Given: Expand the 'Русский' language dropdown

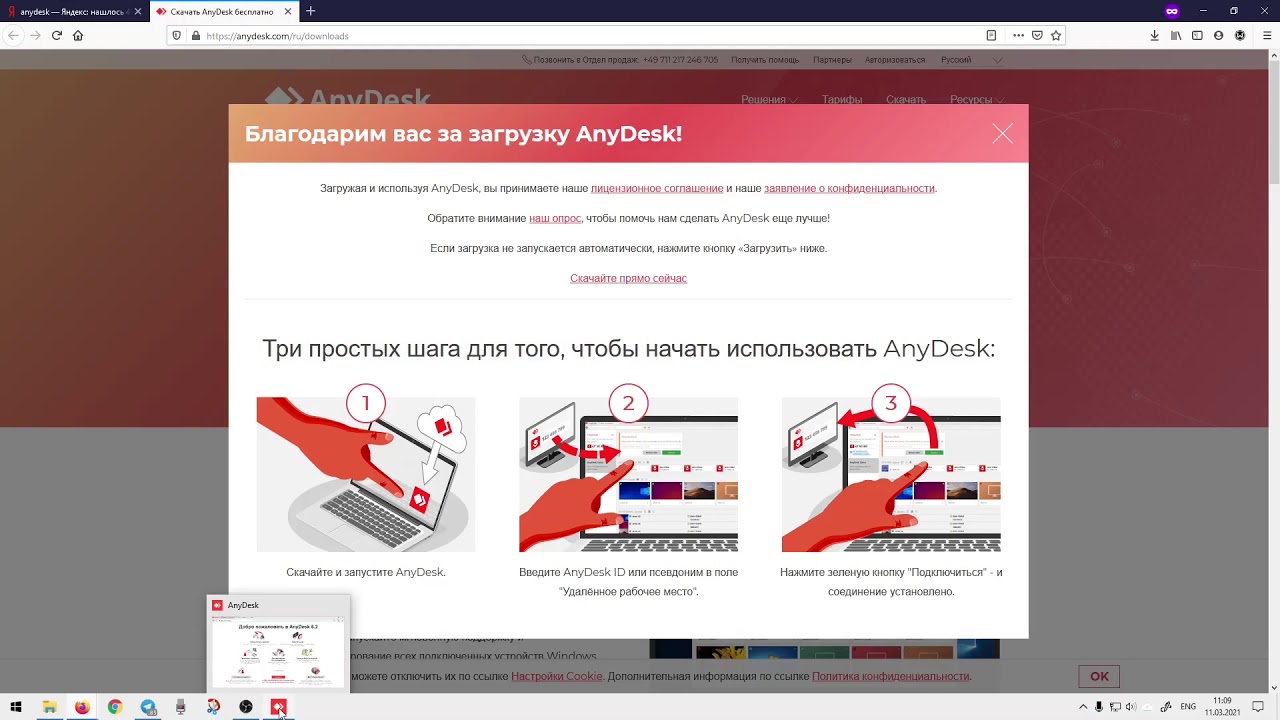Looking at the screenshot, I should pyautogui.click(x=970, y=60).
